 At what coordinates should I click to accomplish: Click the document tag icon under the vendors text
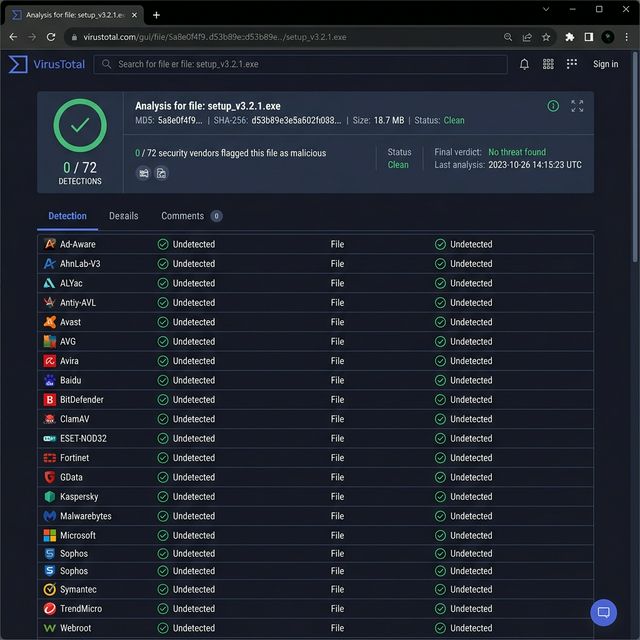point(161,173)
